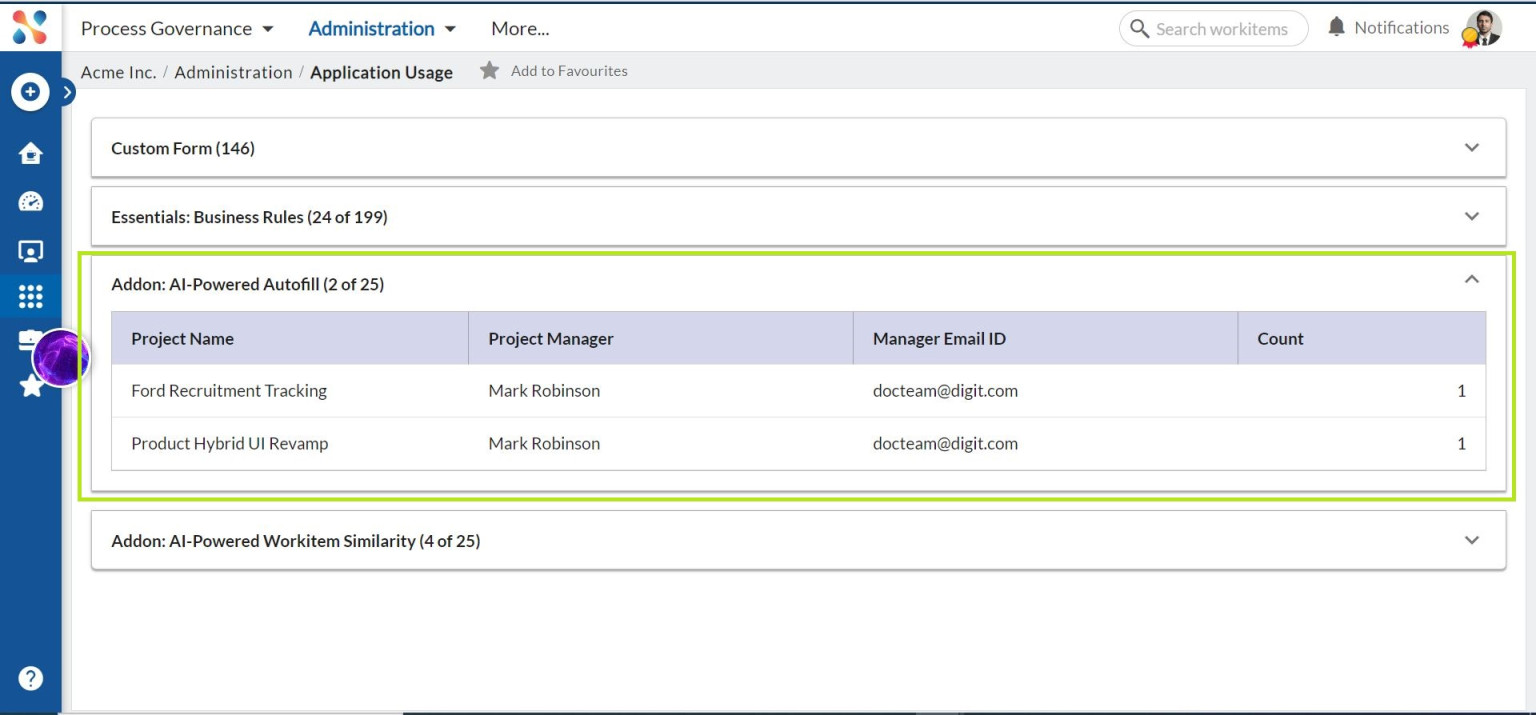The image size is (1536, 715).
Task: Expand the Custom Form (146) section chevron
Action: pyautogui.click(x=1471, y=148)
